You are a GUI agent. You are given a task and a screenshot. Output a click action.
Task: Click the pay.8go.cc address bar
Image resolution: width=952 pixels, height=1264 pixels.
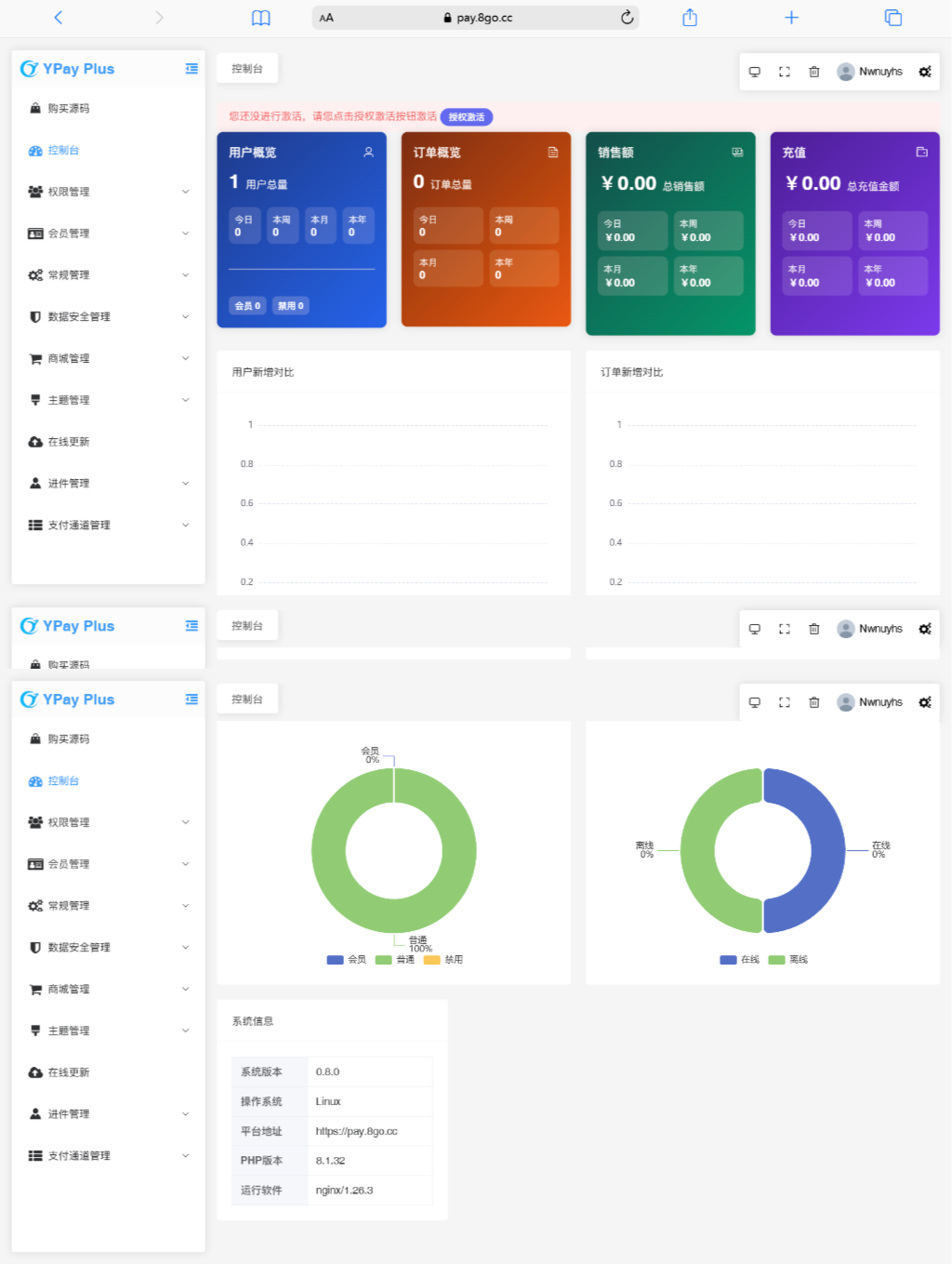(476, 18)
